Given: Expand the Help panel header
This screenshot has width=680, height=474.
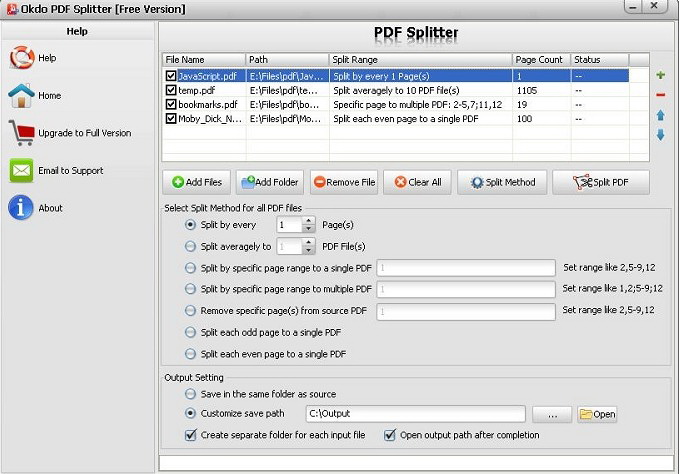Looking at the screenshot, I should [x=77, y=31].
